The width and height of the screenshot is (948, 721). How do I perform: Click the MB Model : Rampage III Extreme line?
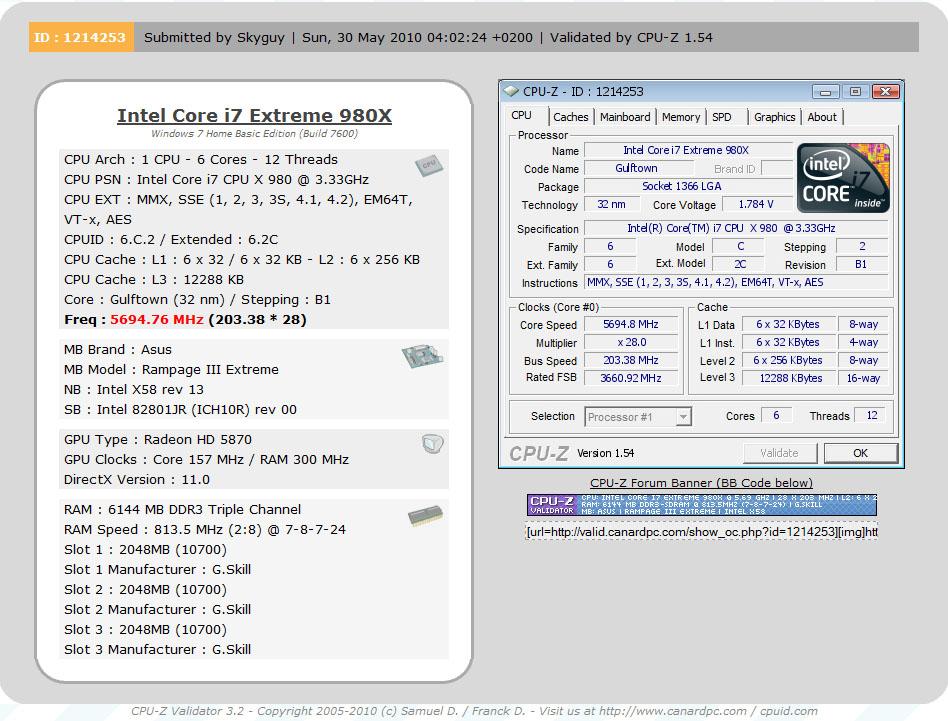pos(171,369)
